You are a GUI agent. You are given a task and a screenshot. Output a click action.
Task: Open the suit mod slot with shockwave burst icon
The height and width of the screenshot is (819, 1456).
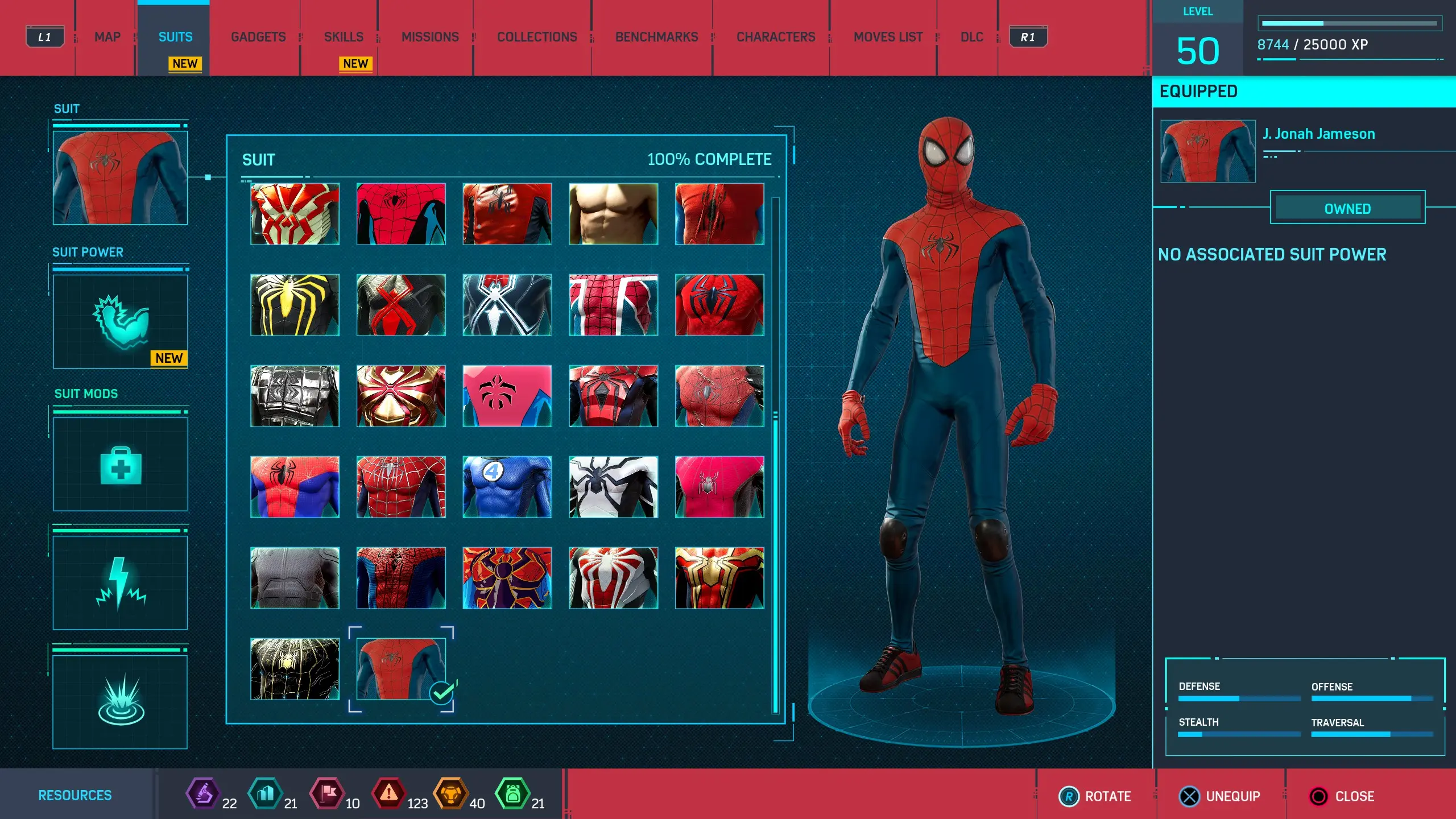tap(120, 702)
